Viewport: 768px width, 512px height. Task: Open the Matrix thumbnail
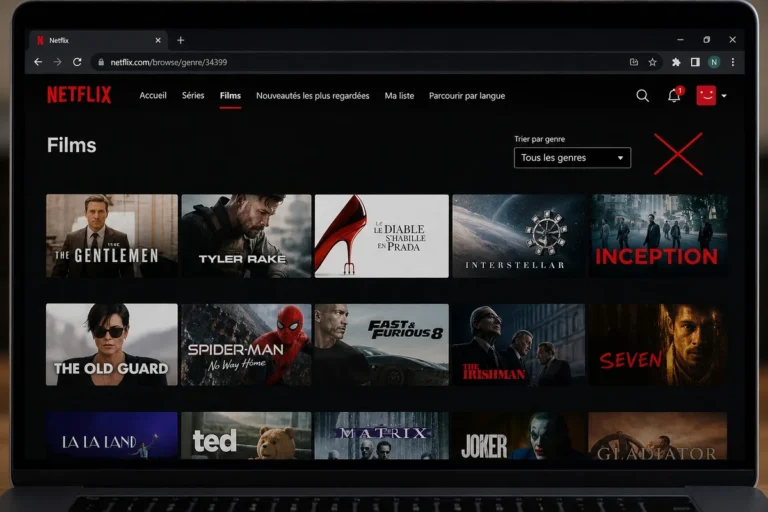pyautogui.click(x=382, y=435)
